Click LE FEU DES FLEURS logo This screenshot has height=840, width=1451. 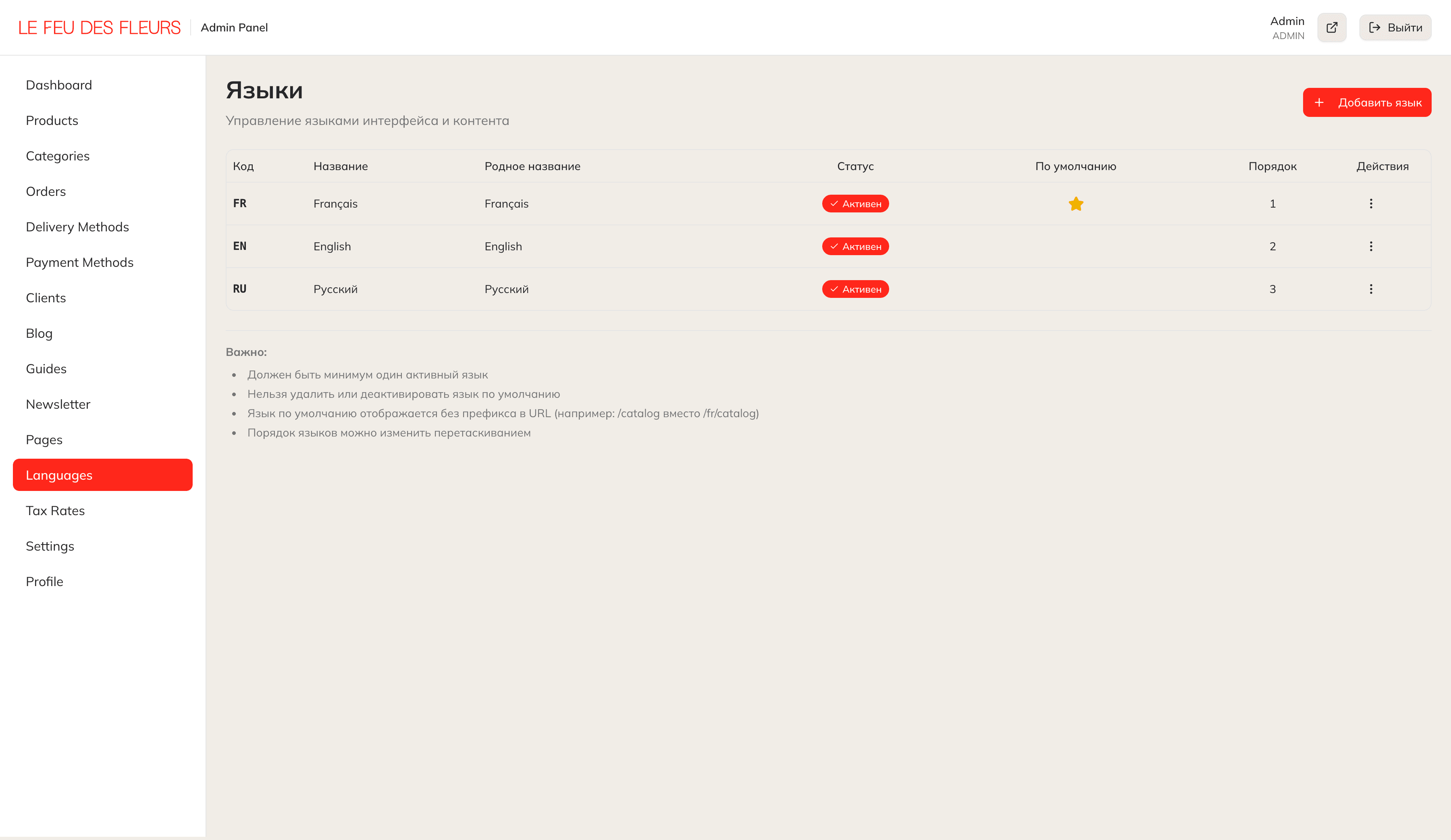tap(99, 28)
